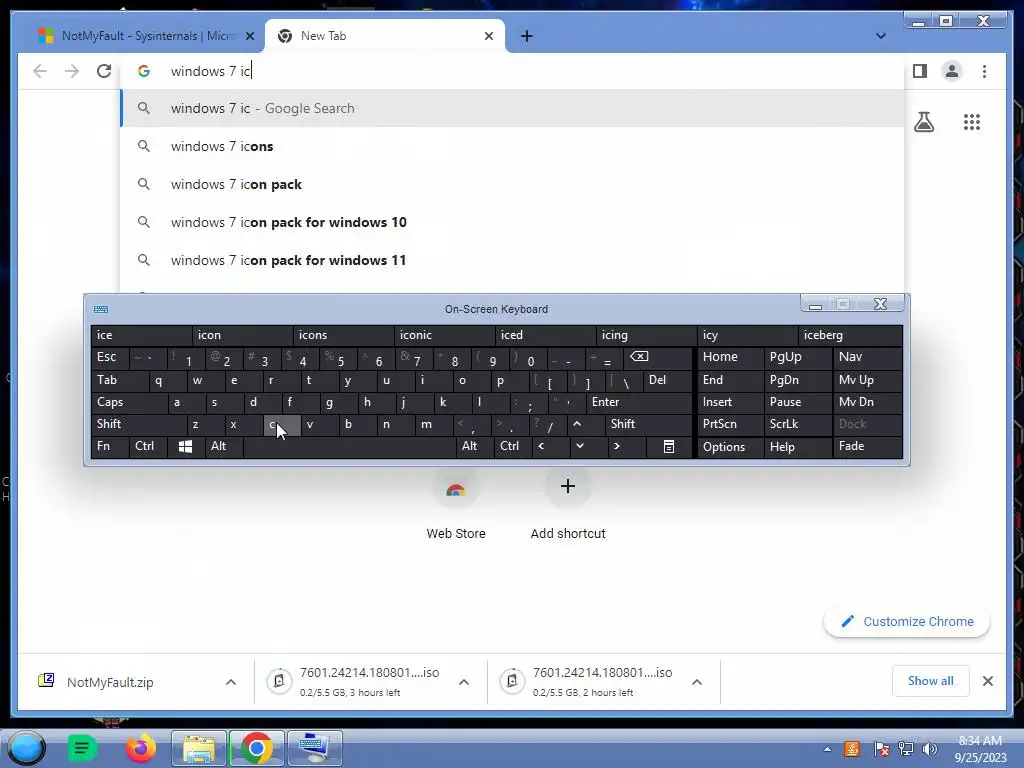Toggle the Fn key
This screenshot has height=768, width=1024.
[x=109, y=447]
